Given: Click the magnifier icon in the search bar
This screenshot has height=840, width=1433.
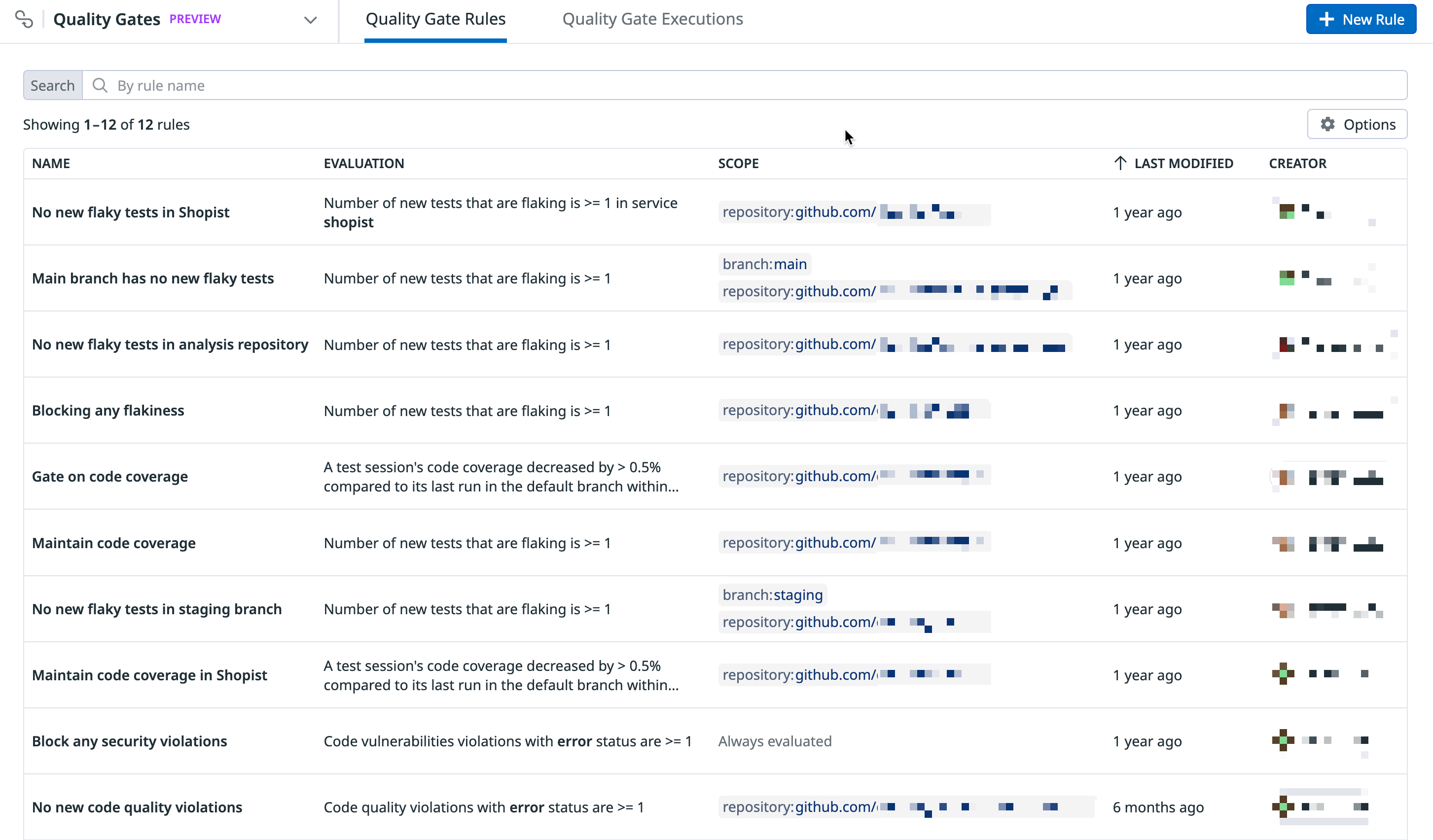Looking at the screenshot, I should point(100,85).
